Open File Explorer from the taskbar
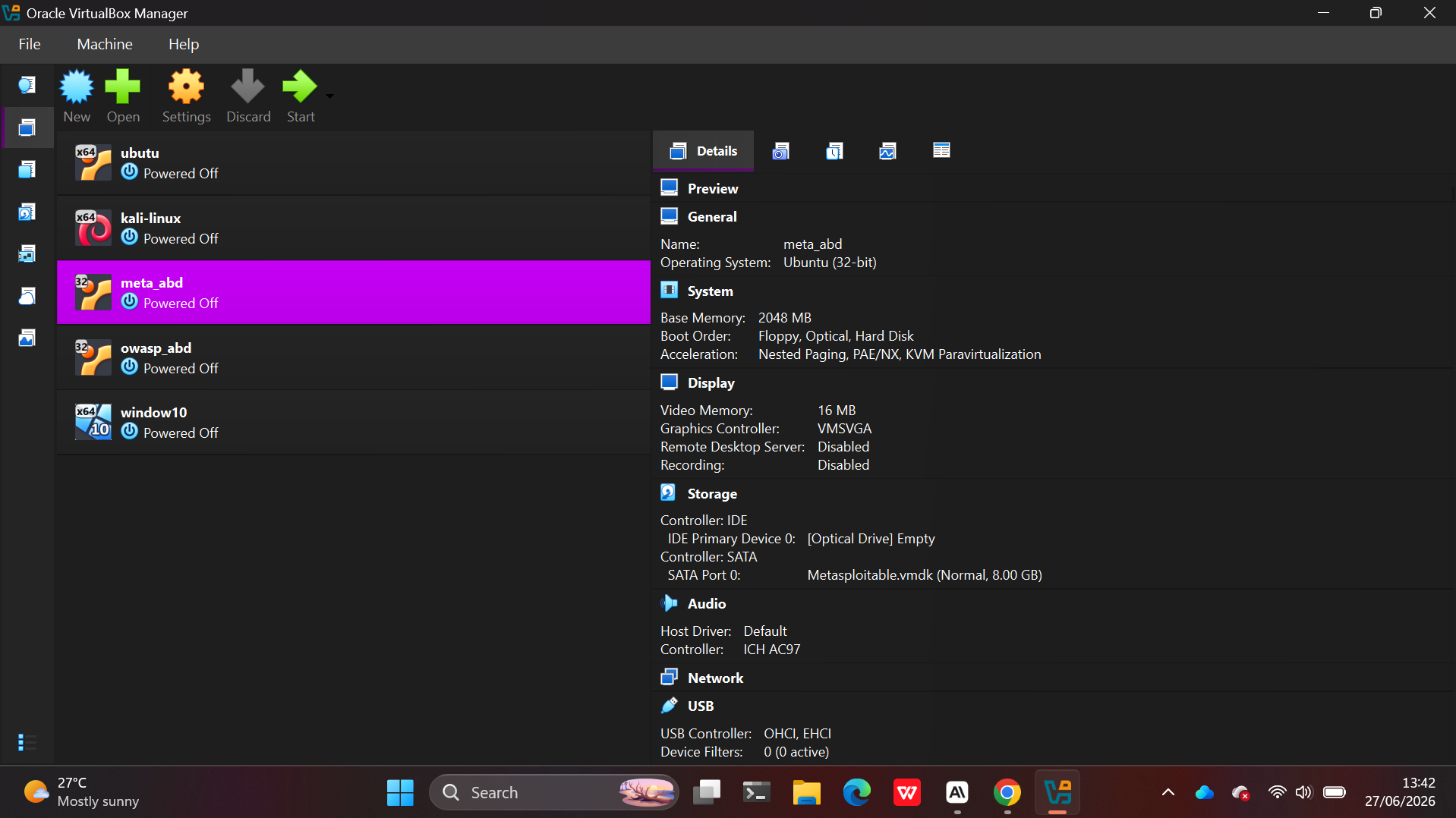This screenshot has height=818, width=1456. tap(806, 793)
